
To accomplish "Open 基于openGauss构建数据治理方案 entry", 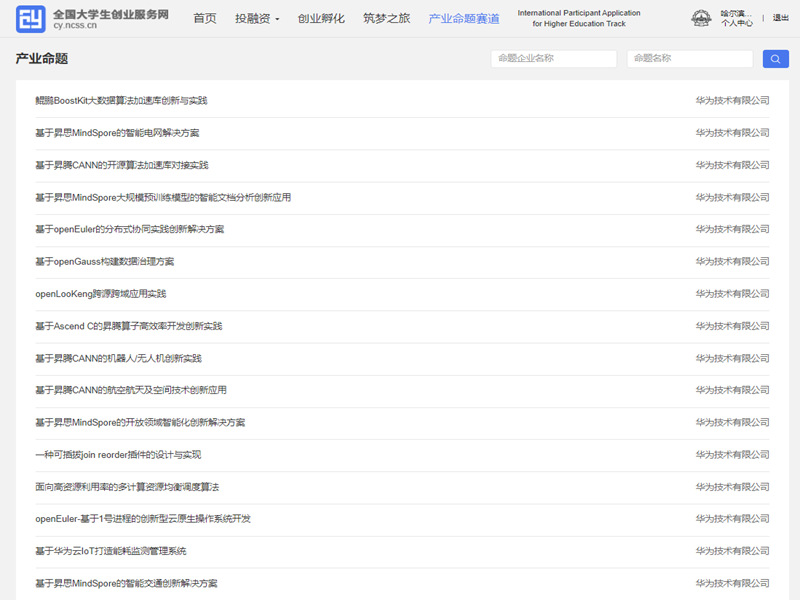I will point(104,262).
